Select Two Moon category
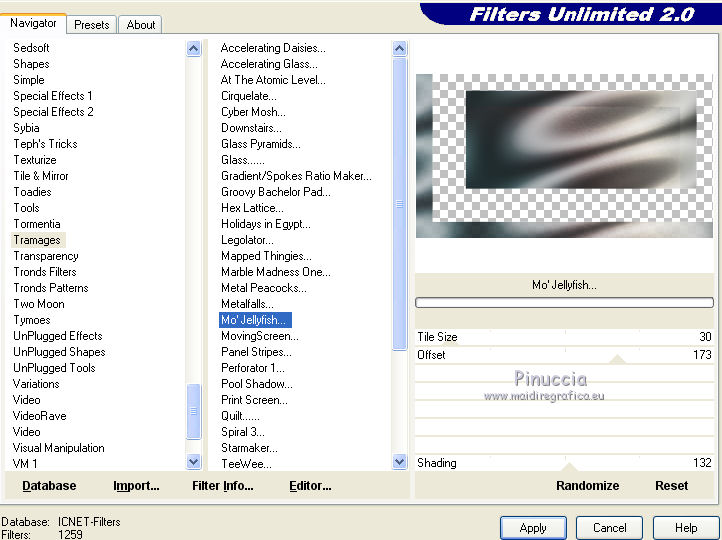Image resolution: width=722 pixels, height=540 pixels. [39, 304]
